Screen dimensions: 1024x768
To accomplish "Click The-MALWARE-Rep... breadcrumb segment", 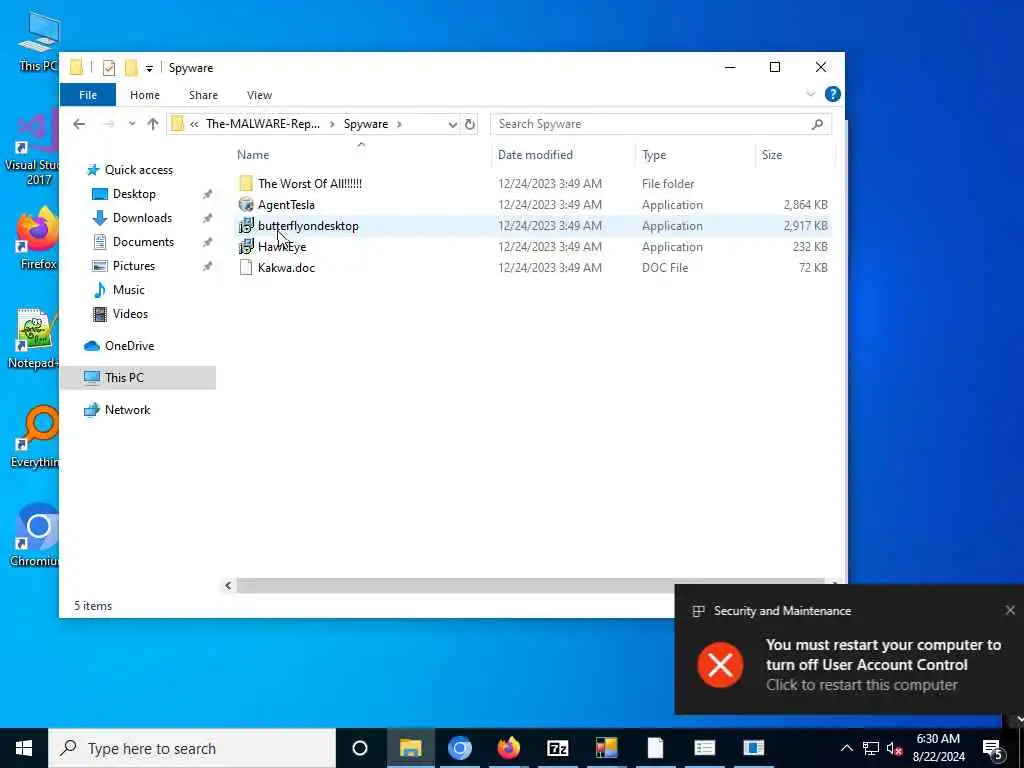I will pos(263,124).
